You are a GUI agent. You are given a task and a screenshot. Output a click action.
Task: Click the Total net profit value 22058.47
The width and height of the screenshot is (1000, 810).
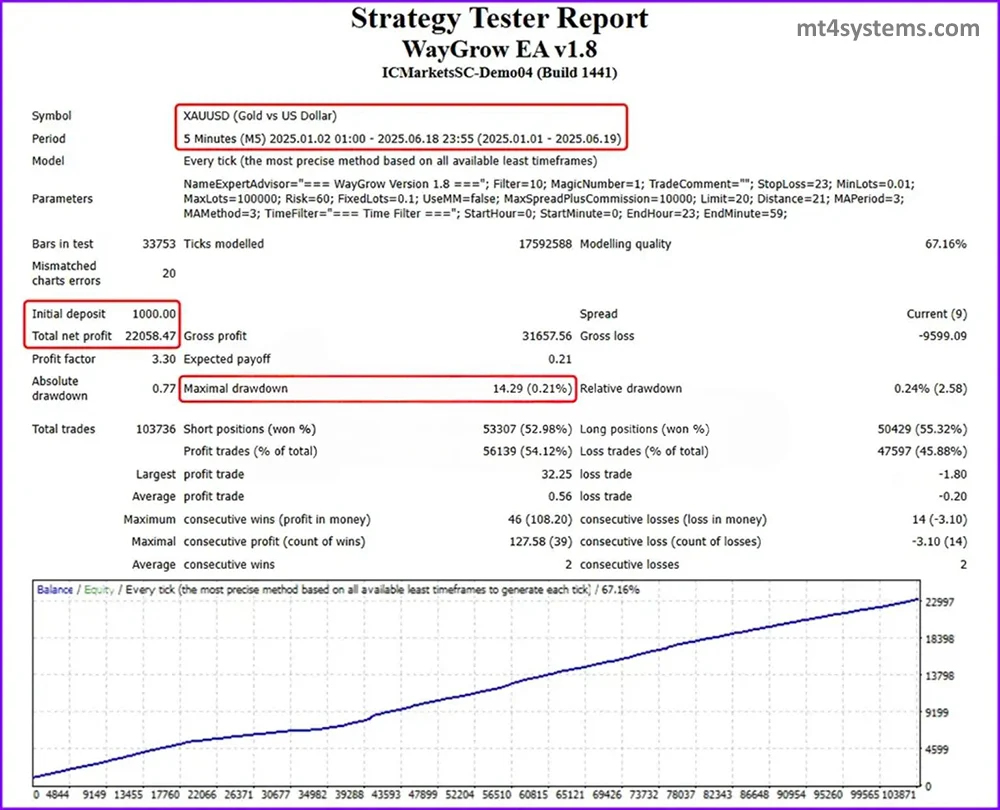(149, 336)
